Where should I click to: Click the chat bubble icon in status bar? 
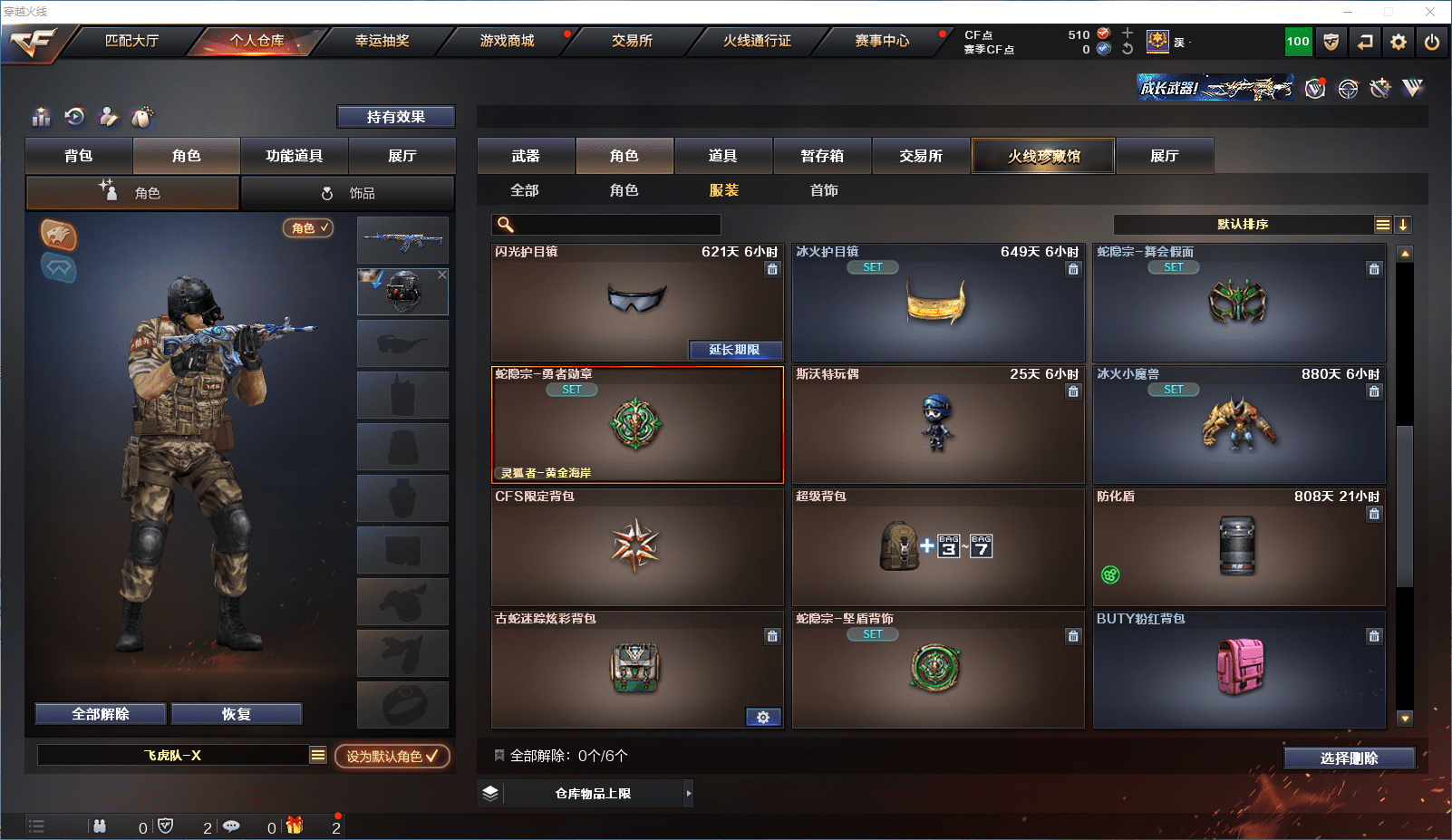pos(231,826)
